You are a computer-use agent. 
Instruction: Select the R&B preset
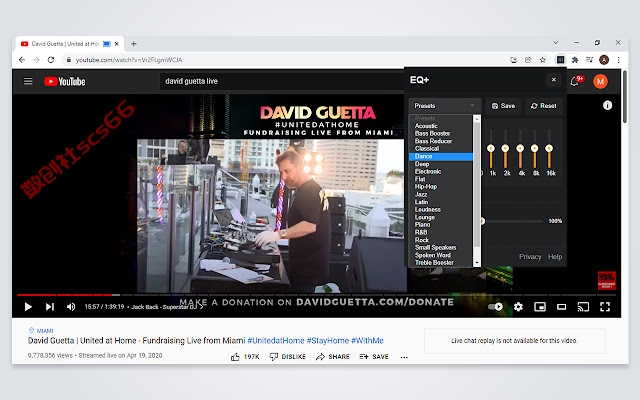[441, 232]
